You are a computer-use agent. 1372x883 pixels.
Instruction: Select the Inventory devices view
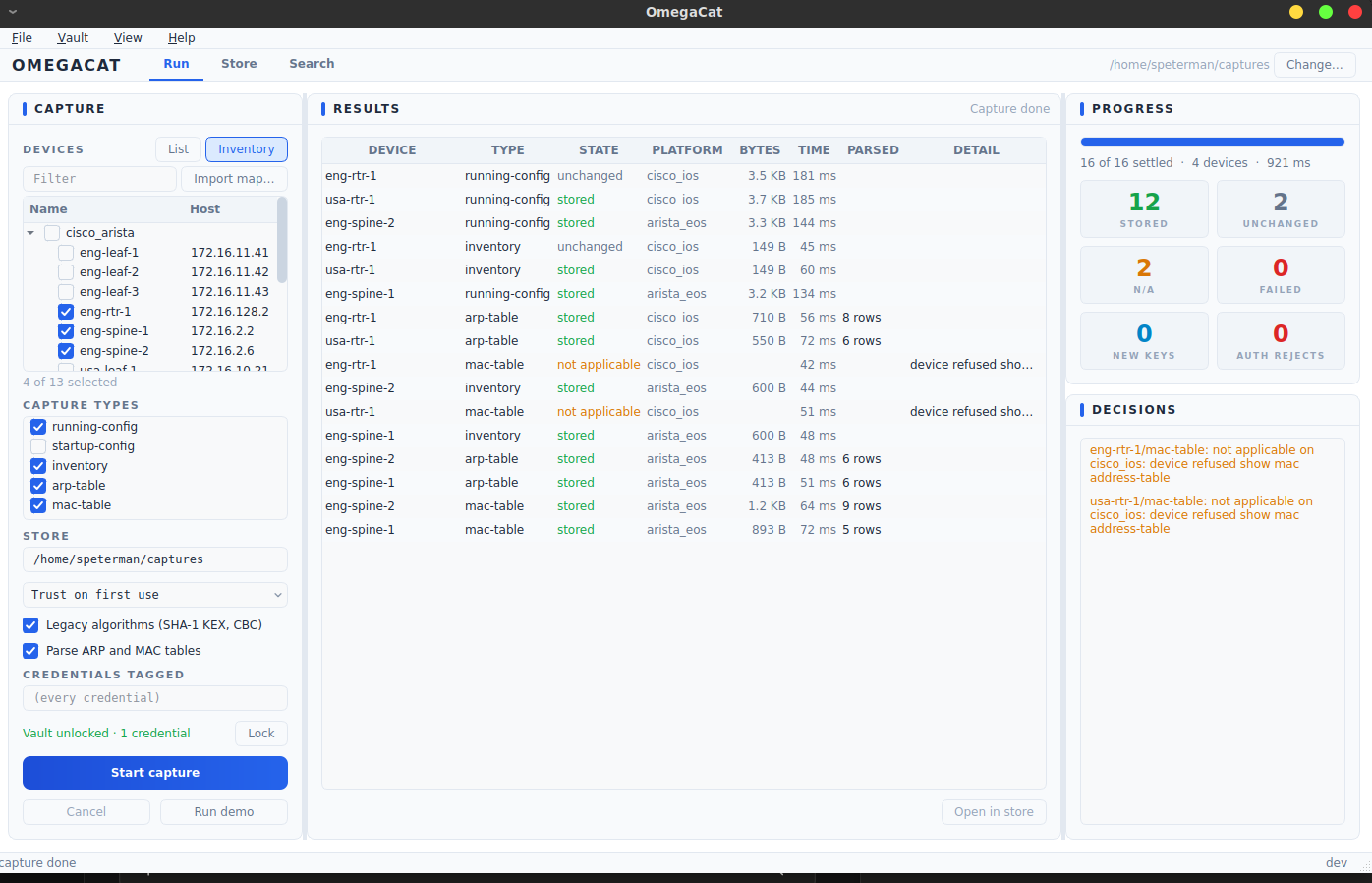click(x=247, y=149)
